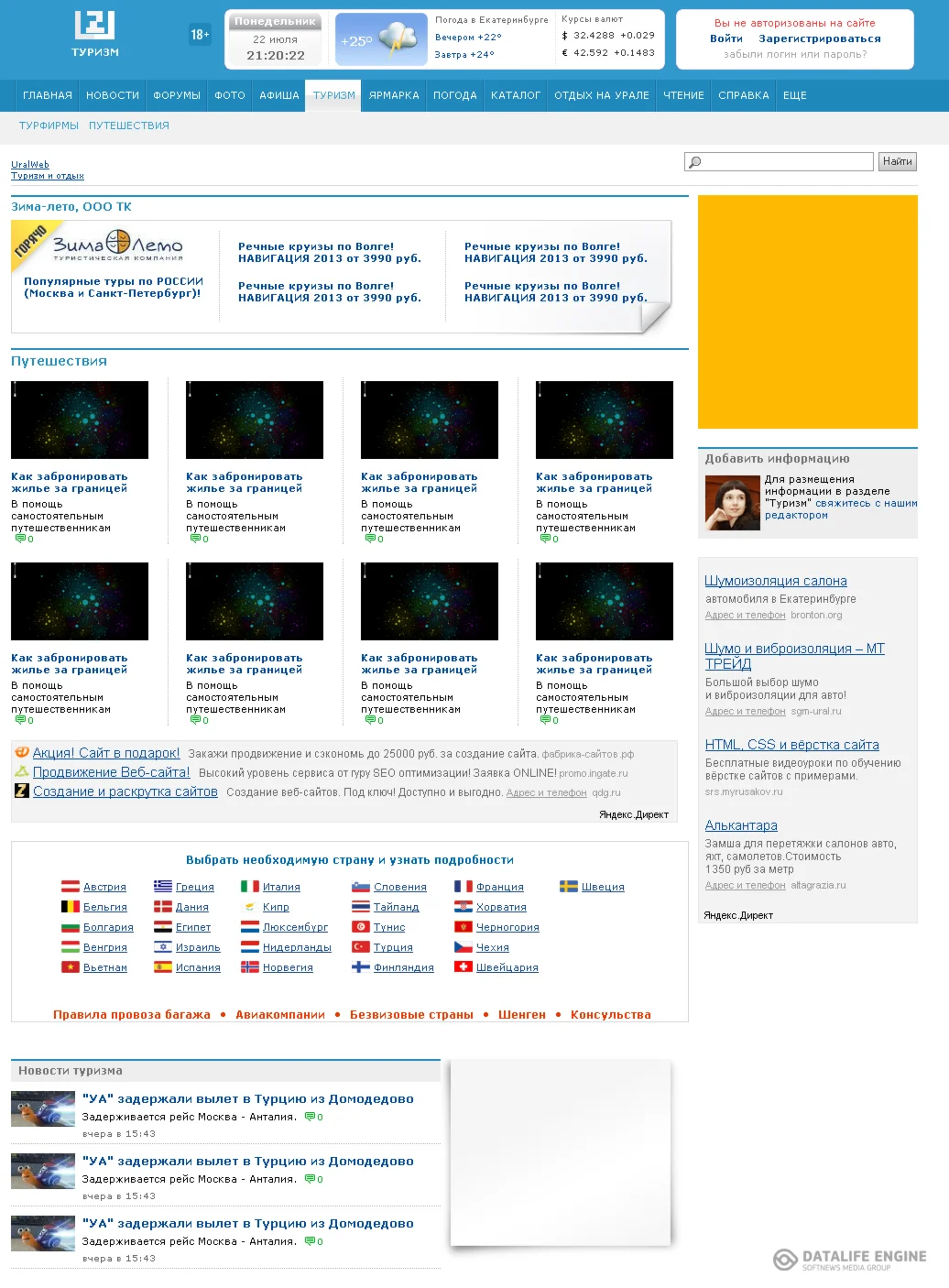Open the weather cloud icon widget
This screenshot has width=949, height=1288.
pos(381,39)
